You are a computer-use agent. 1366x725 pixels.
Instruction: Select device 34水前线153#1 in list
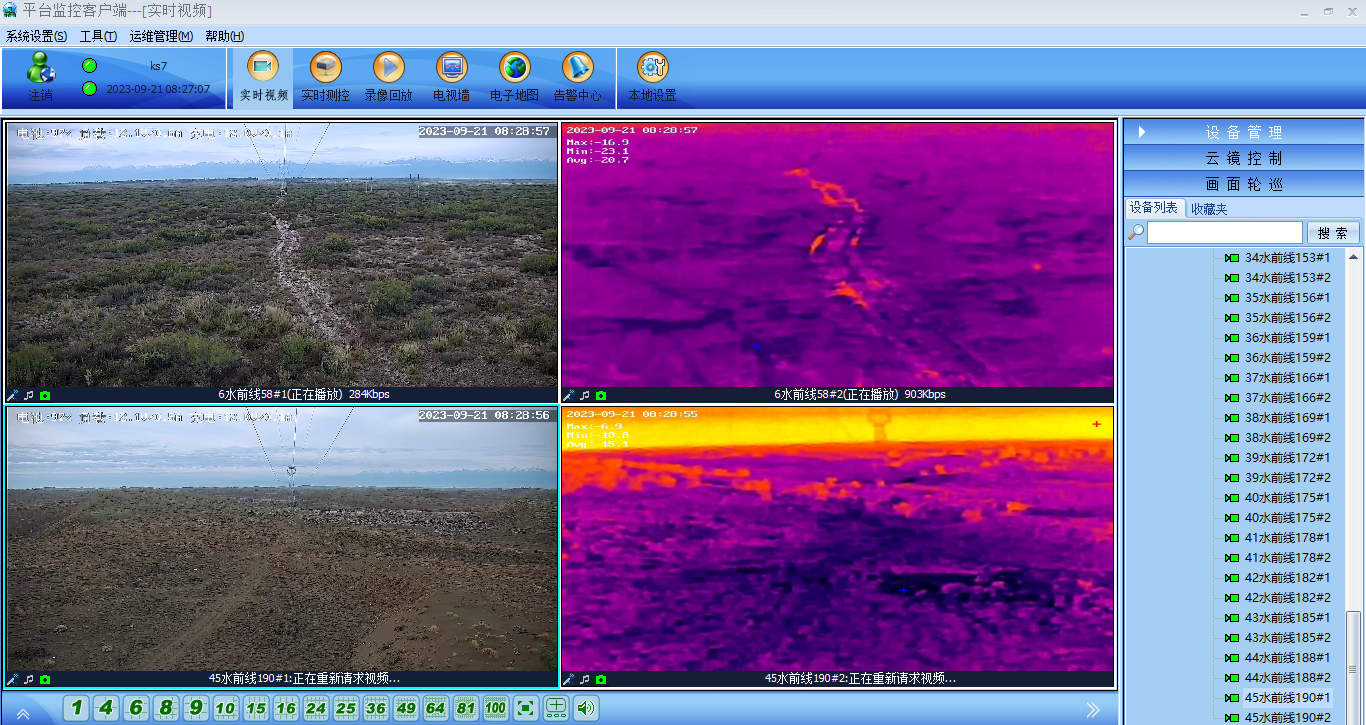coord(1287,258)
